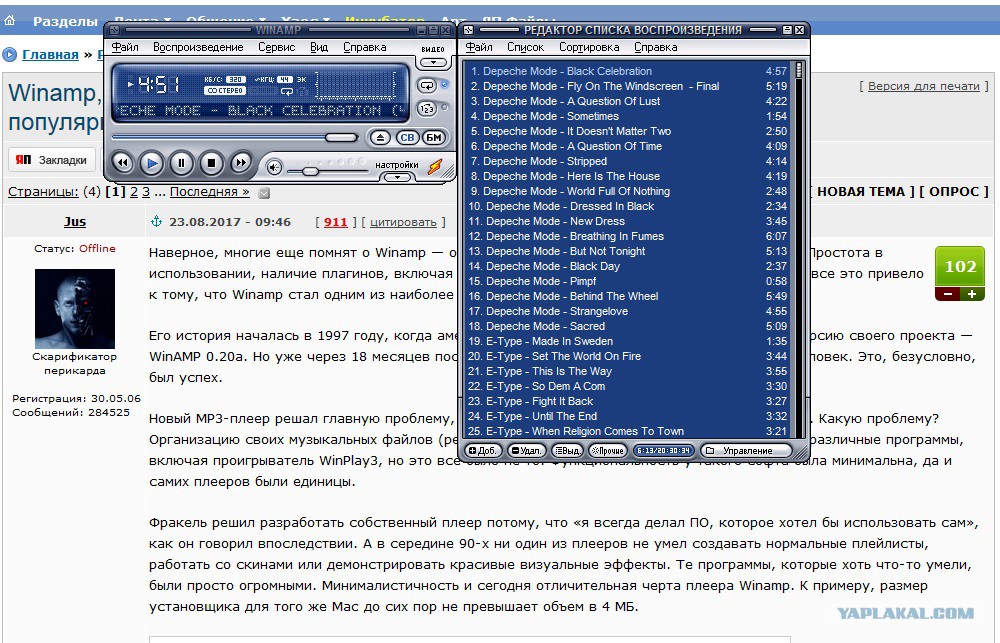The width and height of the screenshot is (1000, 643).
Task: Click the ОПРОС link
Action: click(x=954, y=191)
